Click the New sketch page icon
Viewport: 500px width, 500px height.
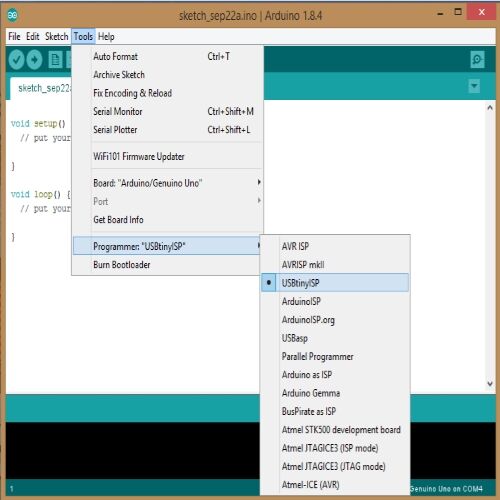pos(55,60)
